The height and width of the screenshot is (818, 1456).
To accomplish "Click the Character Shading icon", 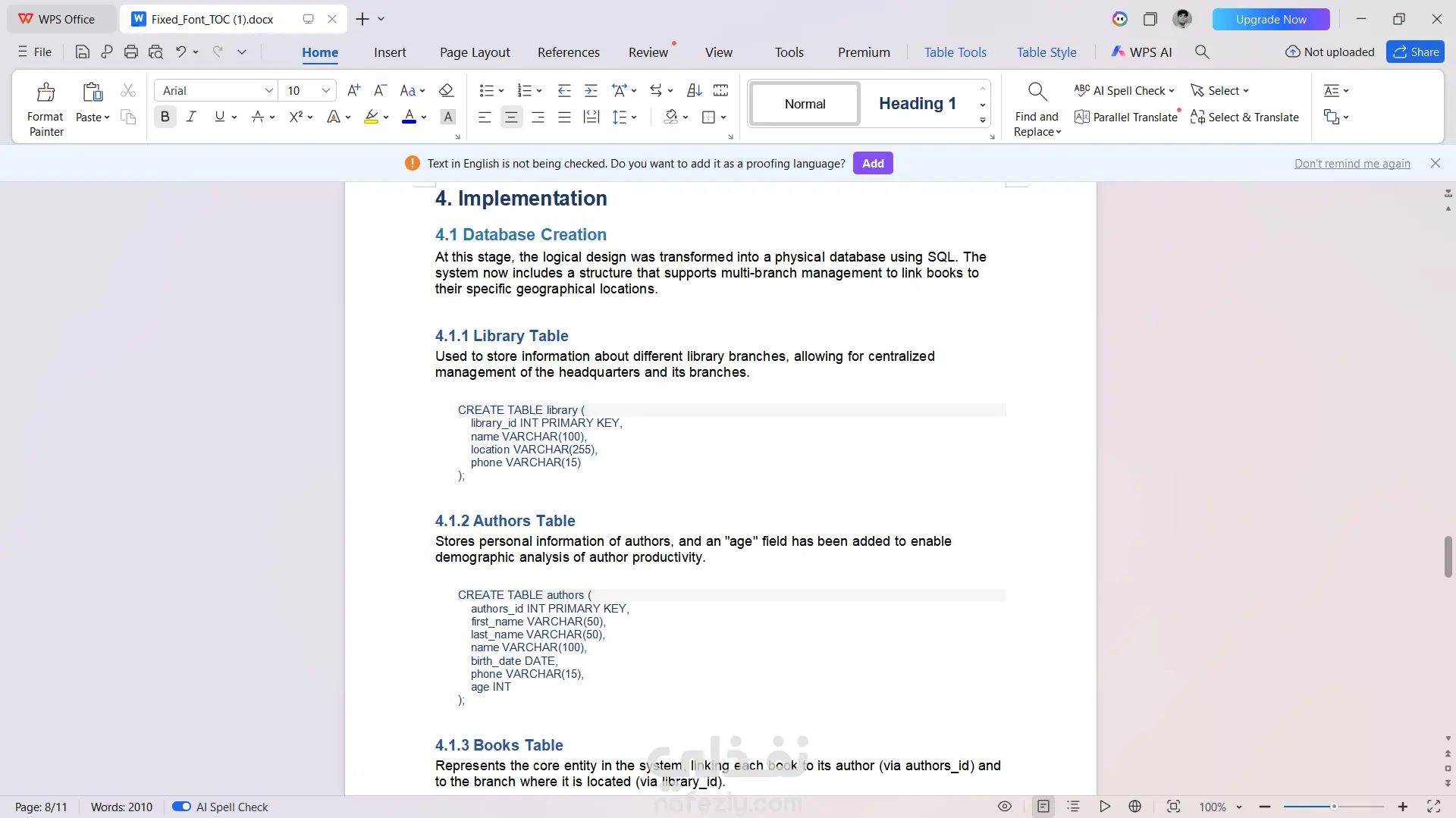I will point(448,117).
